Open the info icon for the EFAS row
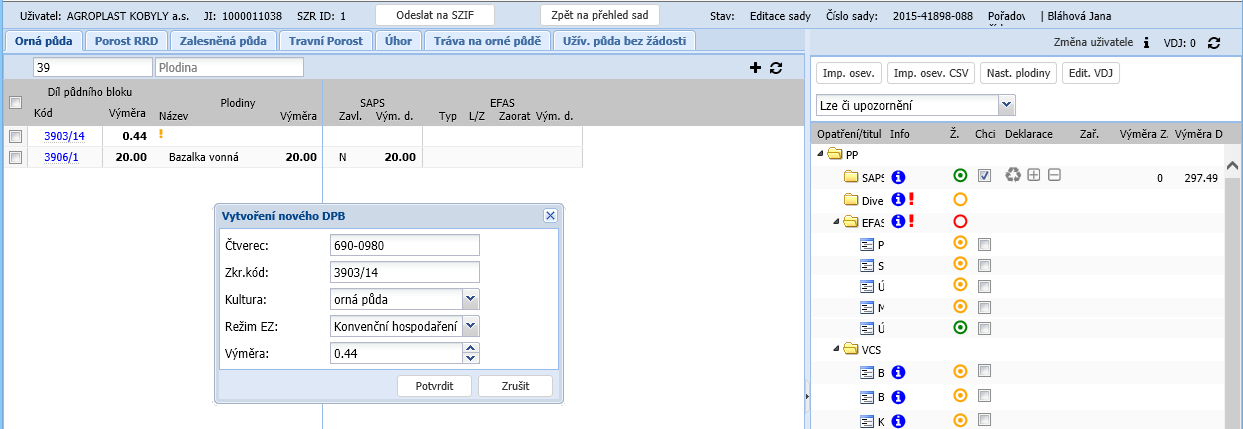 point(898,222)
